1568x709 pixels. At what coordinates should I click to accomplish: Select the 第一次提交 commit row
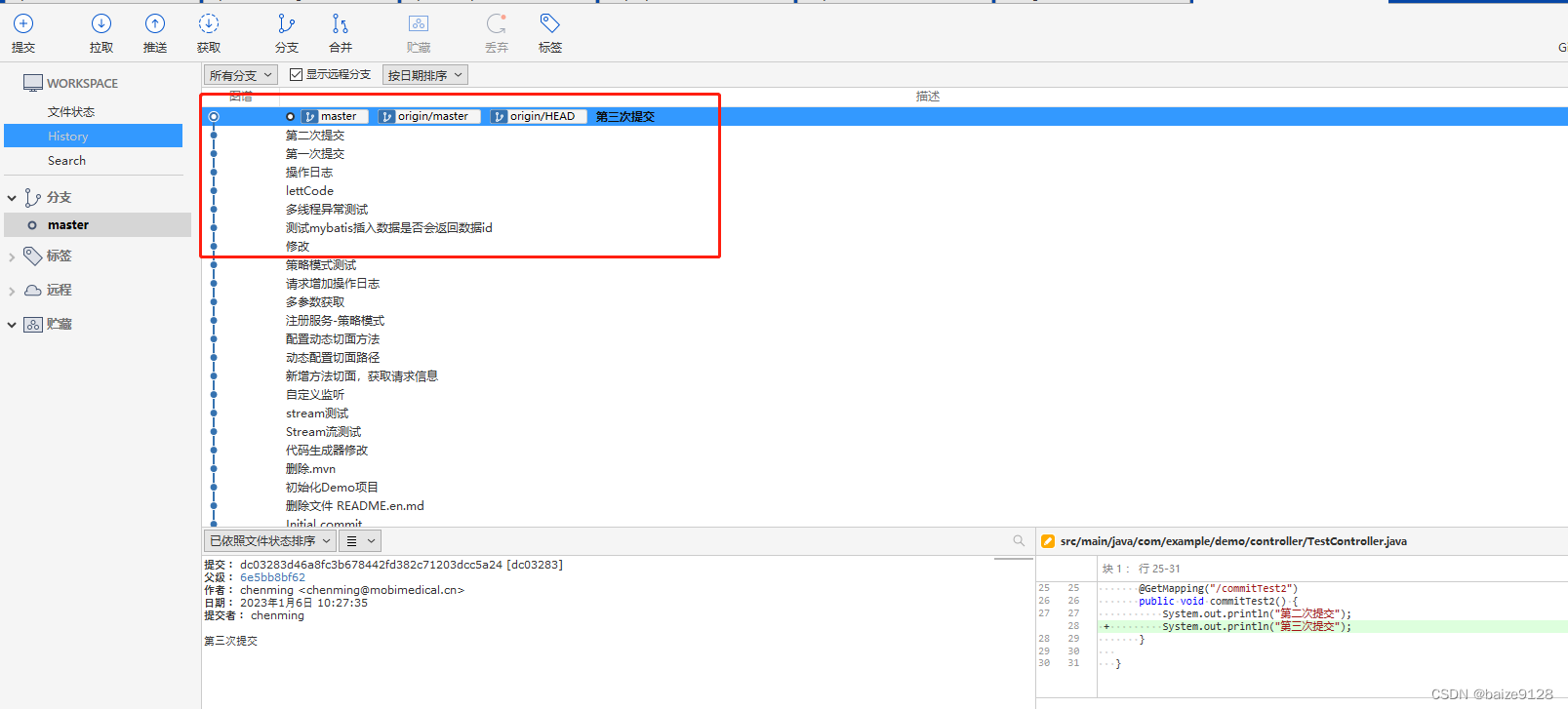[x=885, y=154]
